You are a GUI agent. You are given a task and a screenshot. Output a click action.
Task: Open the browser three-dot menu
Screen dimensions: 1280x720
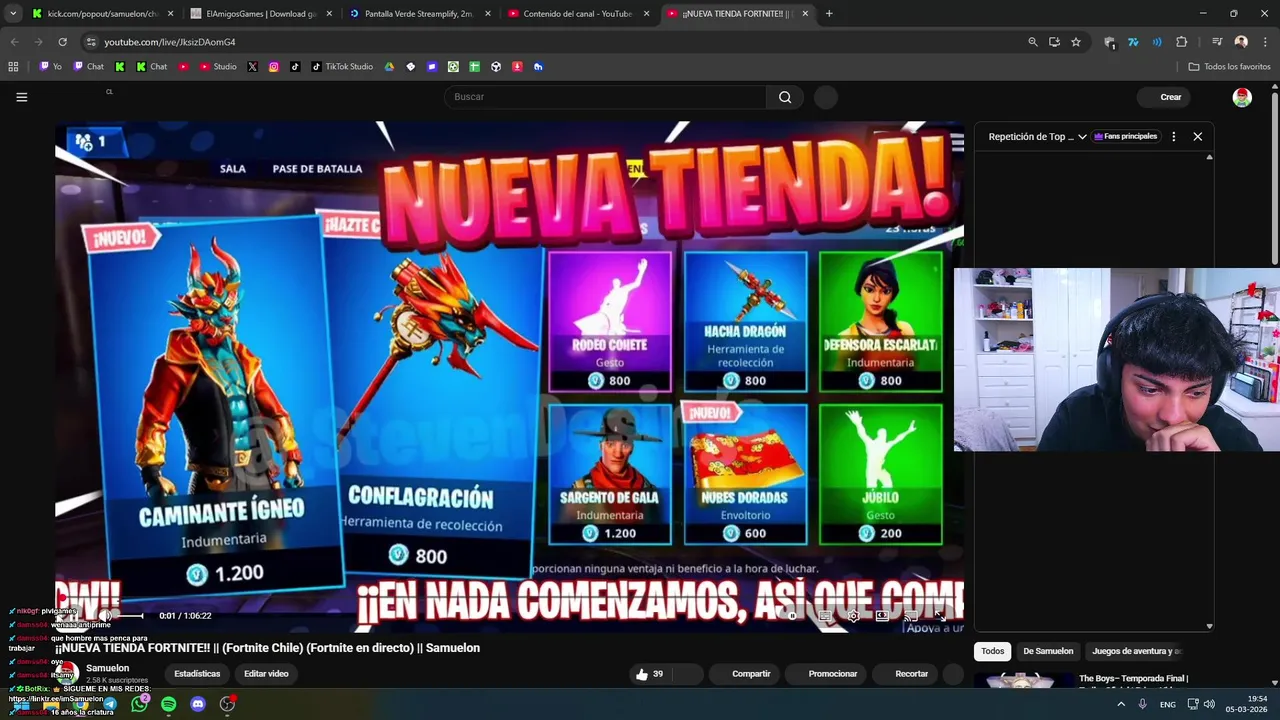(1265, 42)
